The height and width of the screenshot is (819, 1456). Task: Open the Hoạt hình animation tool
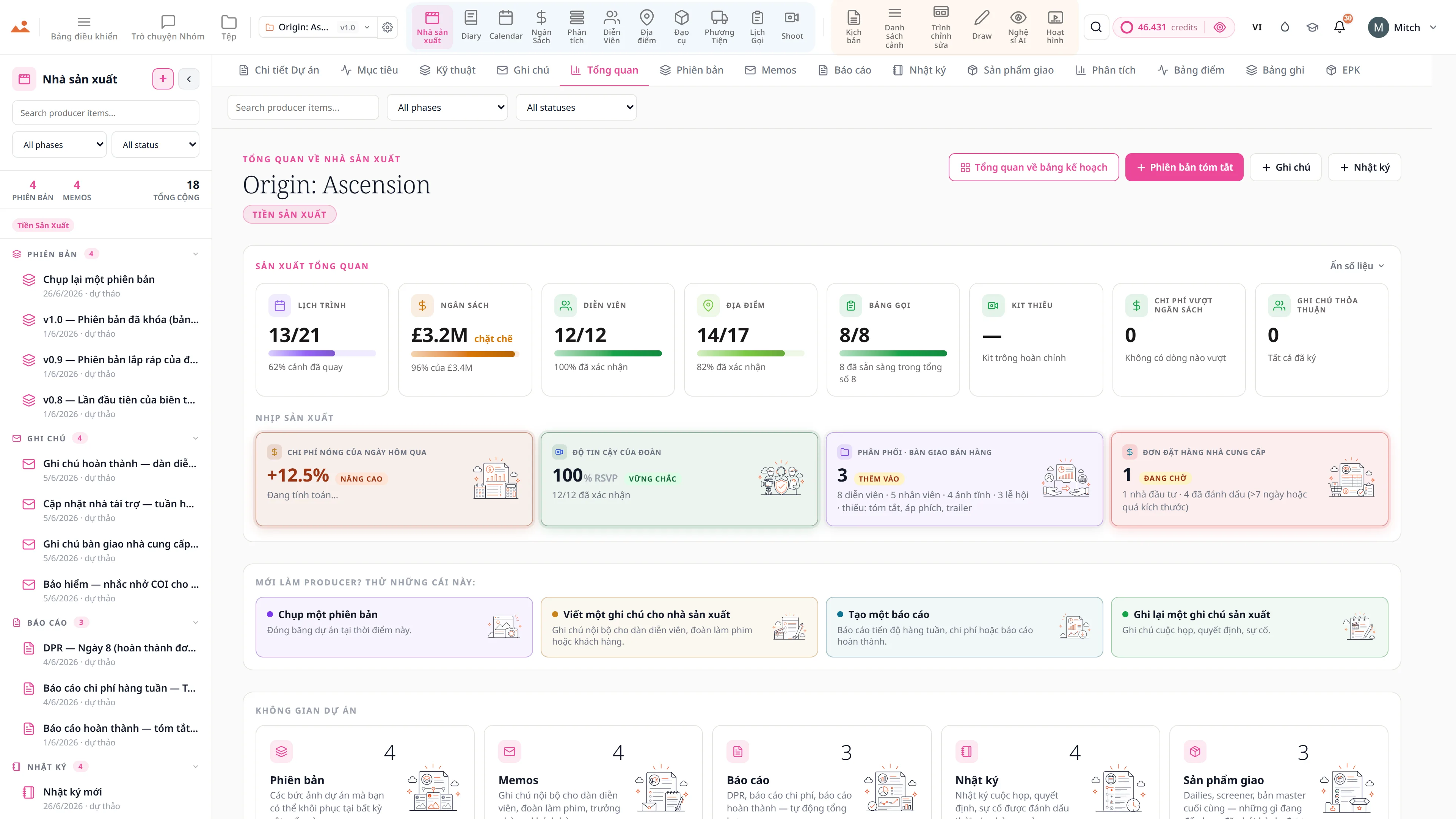click(1055, 27)
